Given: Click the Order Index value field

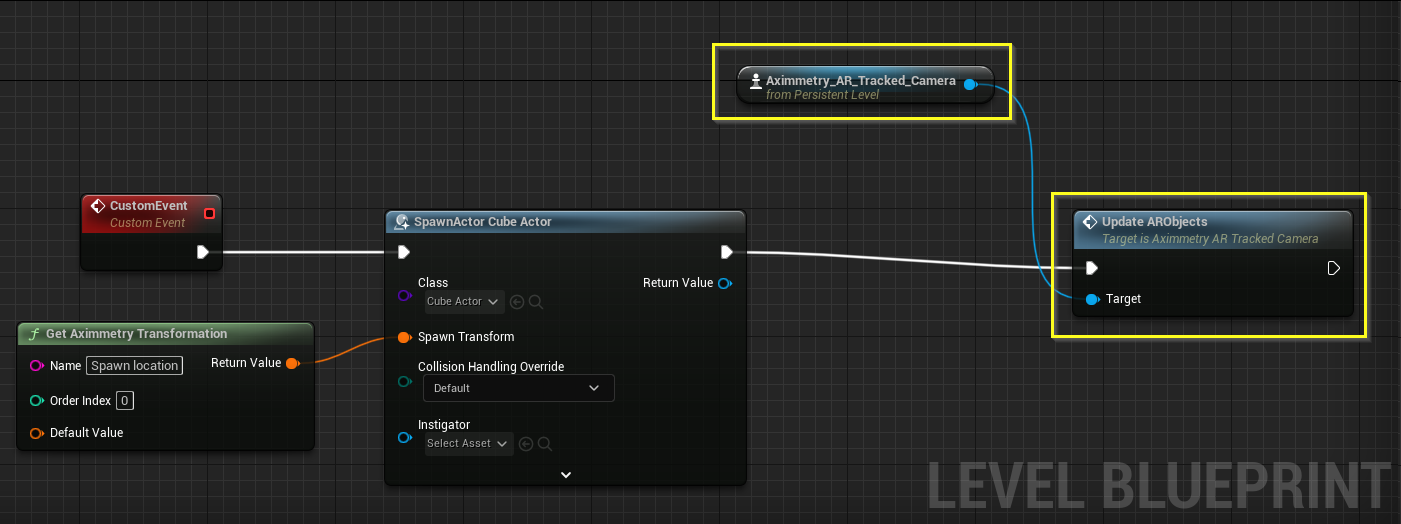Looking at the screenshot, I should coord(125,401).
